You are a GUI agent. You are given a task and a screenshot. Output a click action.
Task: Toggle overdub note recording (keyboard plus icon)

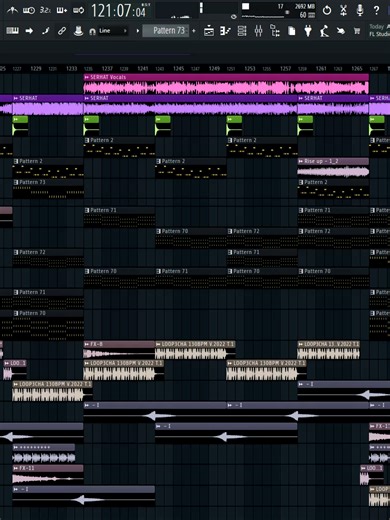[62, 11]
